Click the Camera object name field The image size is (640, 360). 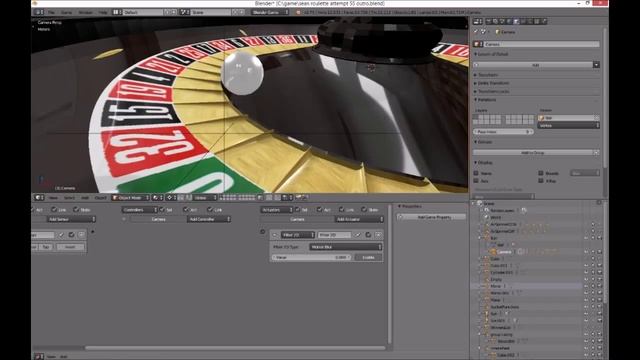[542, 44]
